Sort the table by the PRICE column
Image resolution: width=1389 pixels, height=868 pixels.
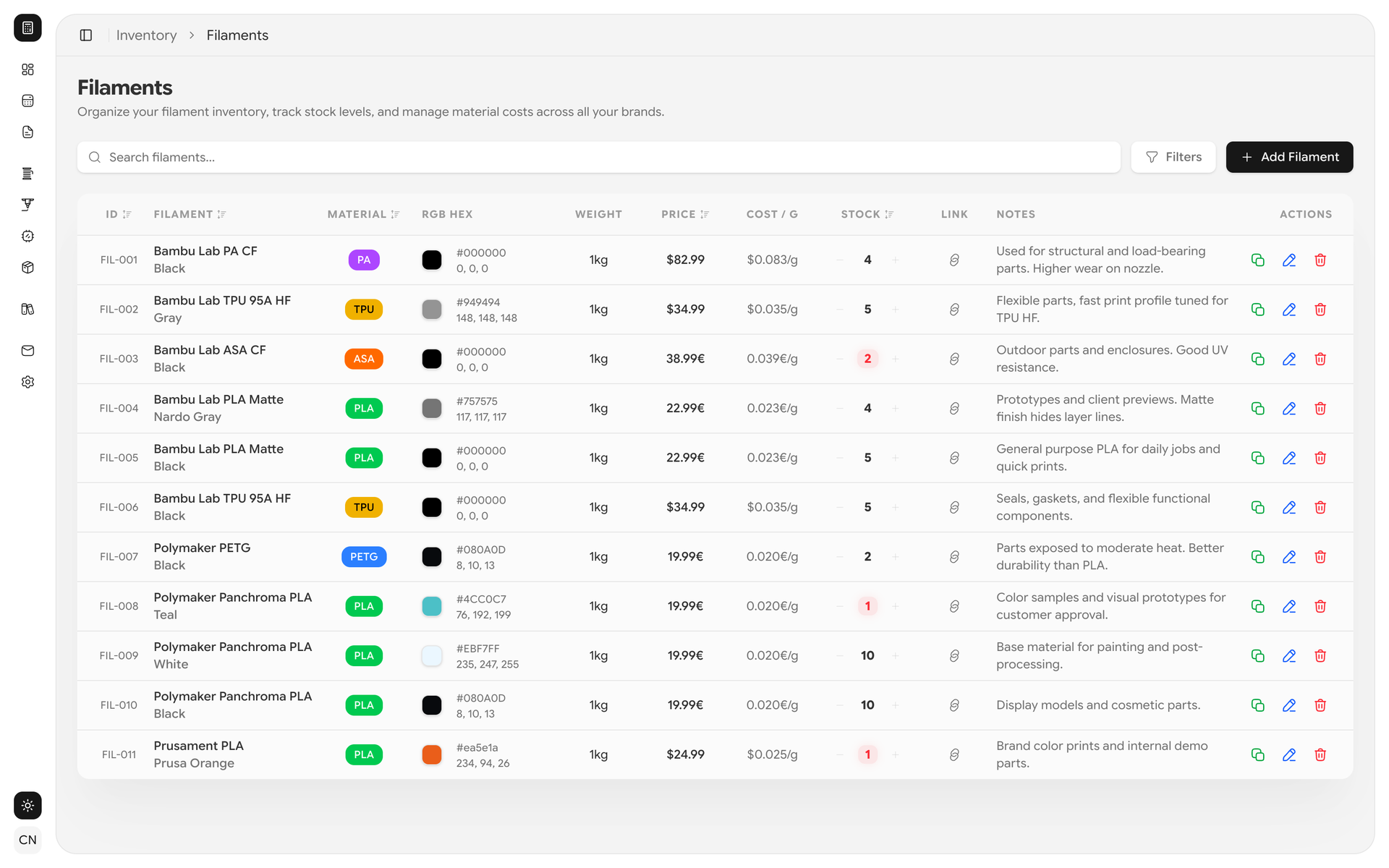click(684, 214)
